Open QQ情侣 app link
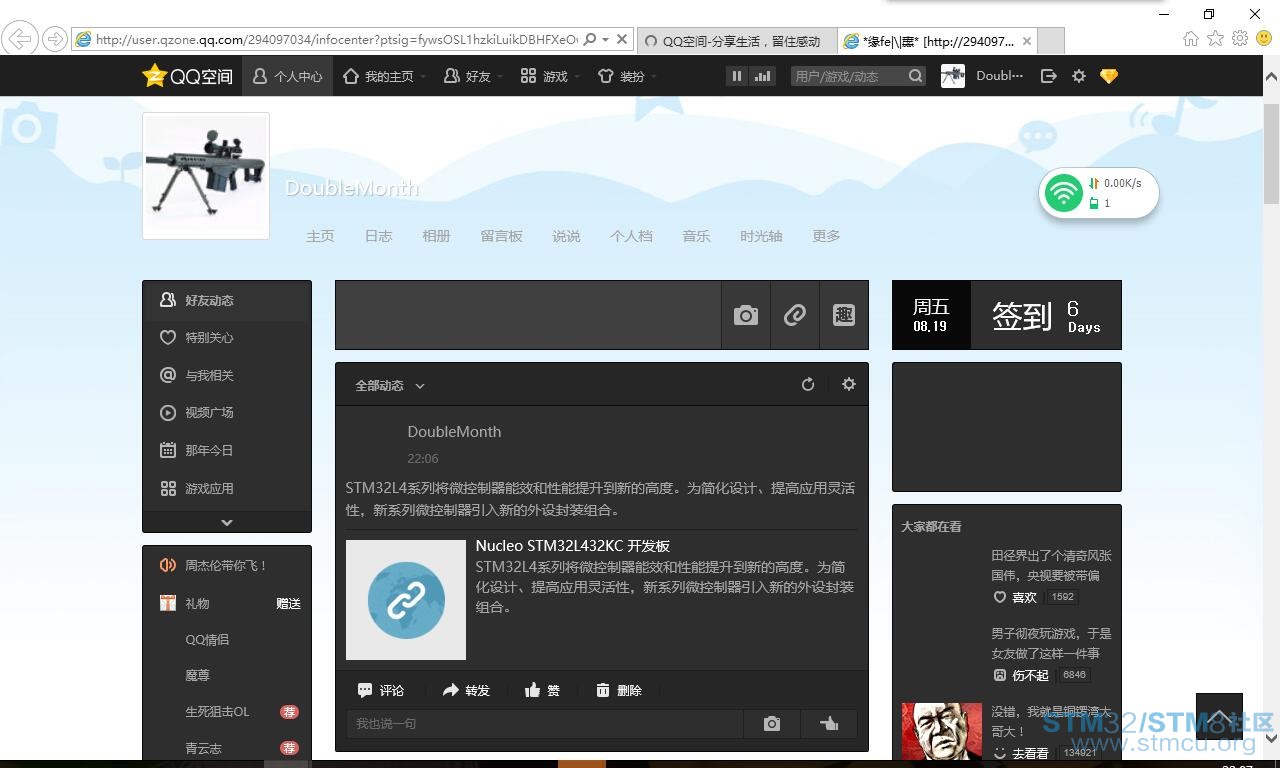The height and width of the screenshot is (768, 1280). (207, 640)
